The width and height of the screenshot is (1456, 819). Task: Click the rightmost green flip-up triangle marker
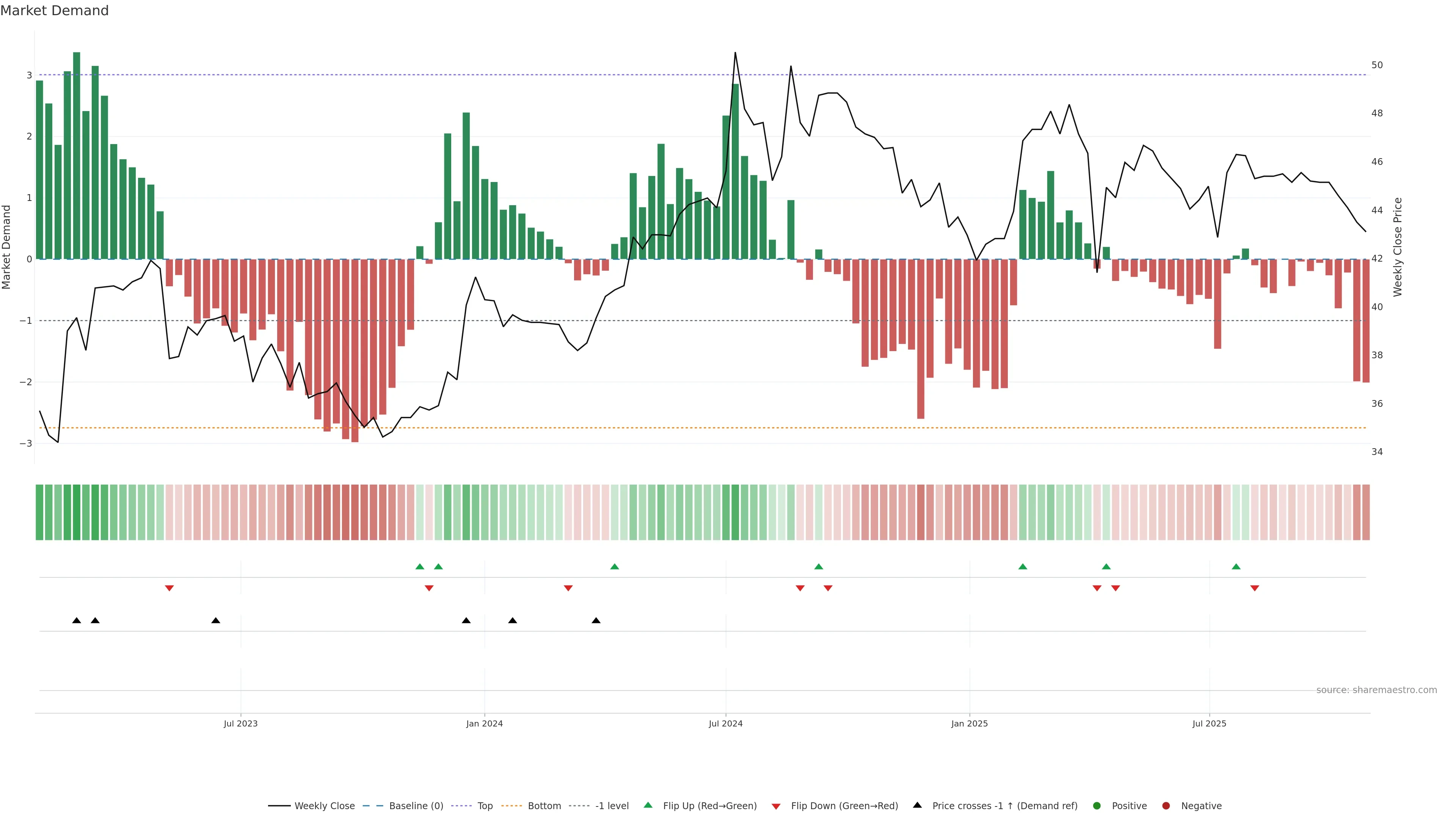[x=1236, y=567]
